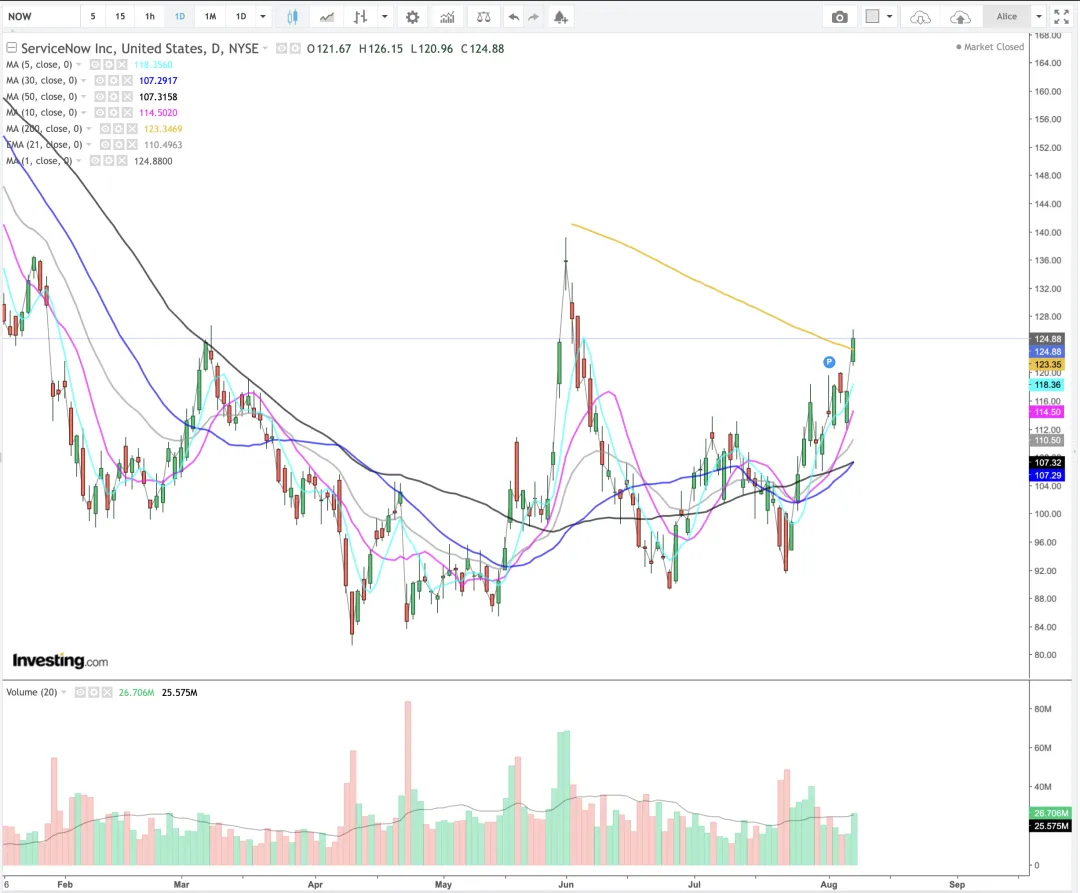Open settings gear for MA (5, close, 0)
The width and height of the screenshot is (1080, 893).
tap(109, 65)
